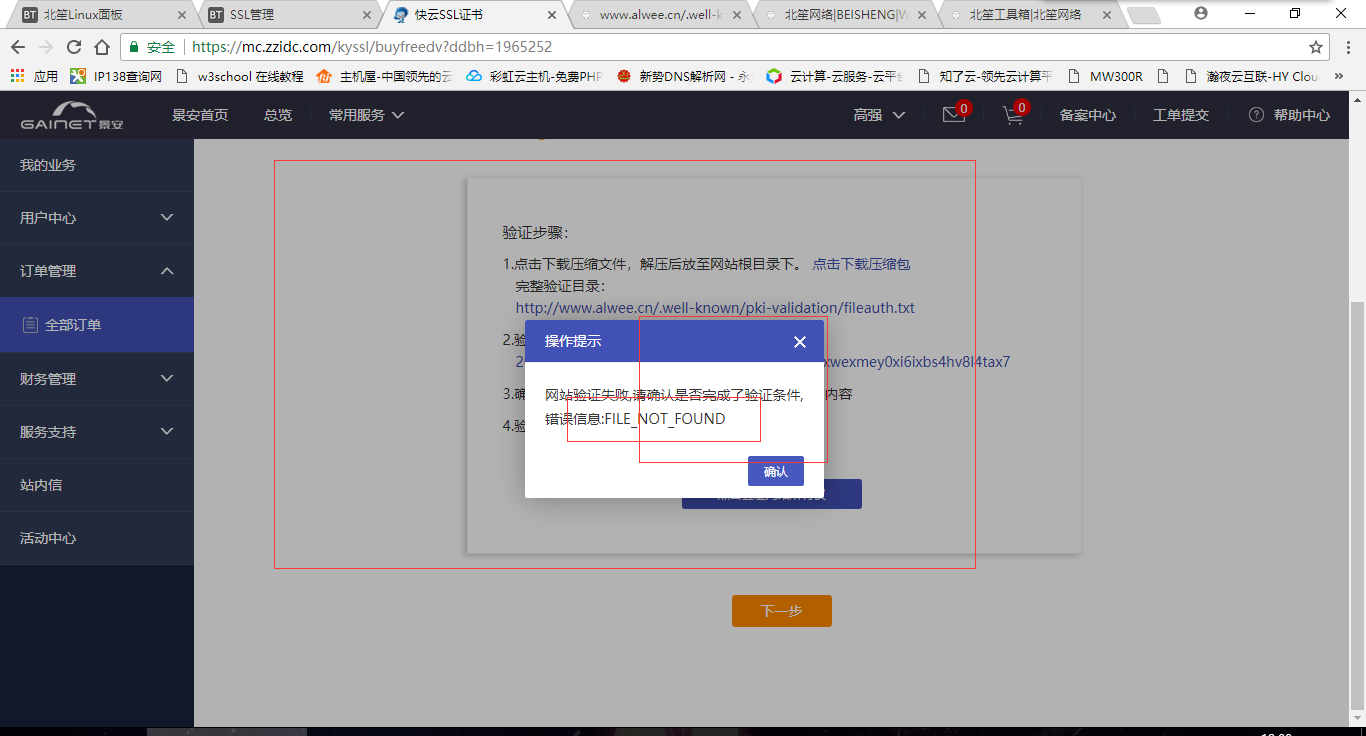Open the browser home page icon
The image size is (1366, 736).
(x=102, y=47)
